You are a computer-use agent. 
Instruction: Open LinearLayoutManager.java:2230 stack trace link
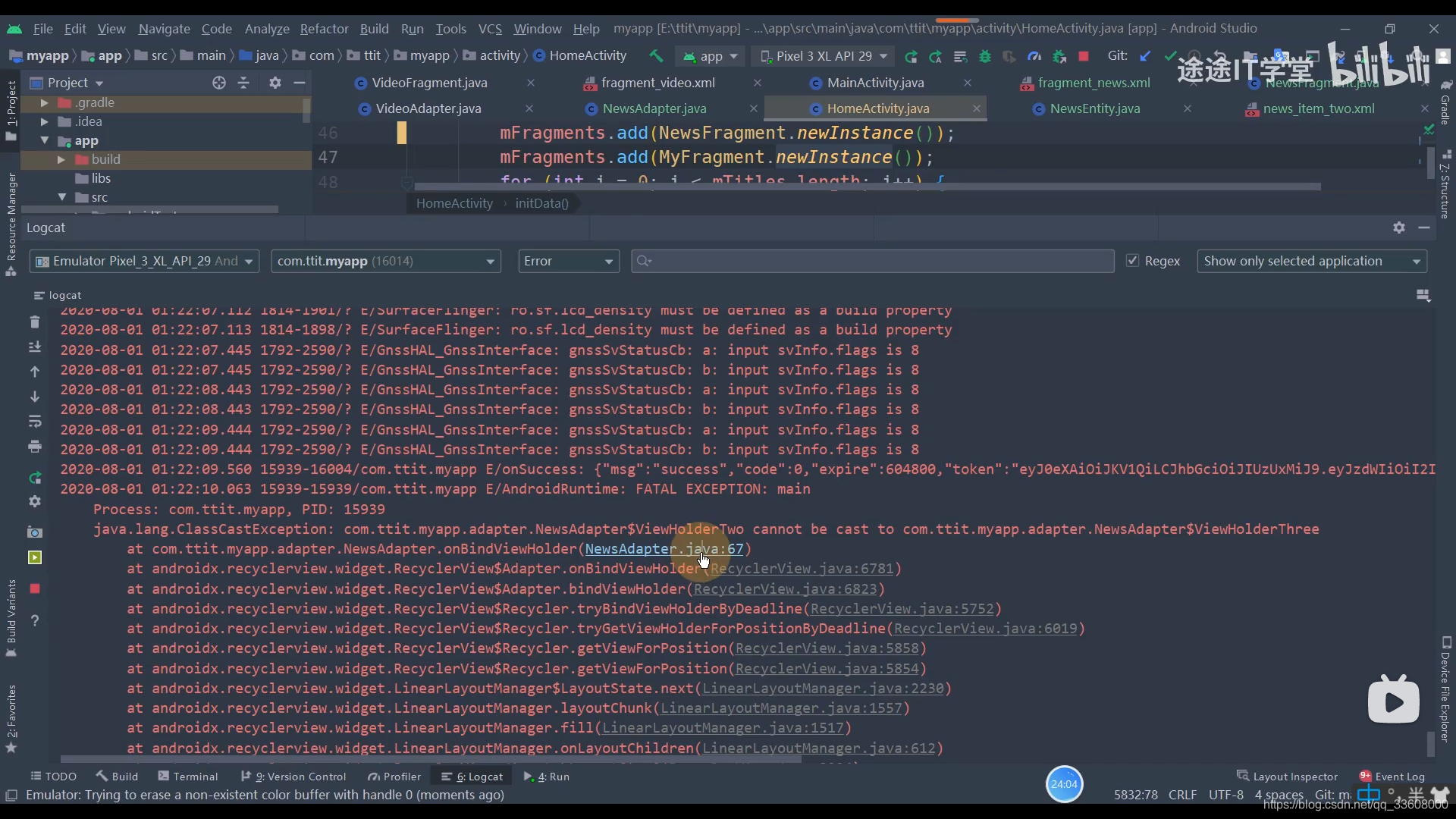pyautogui.click(x=823, y=689)
